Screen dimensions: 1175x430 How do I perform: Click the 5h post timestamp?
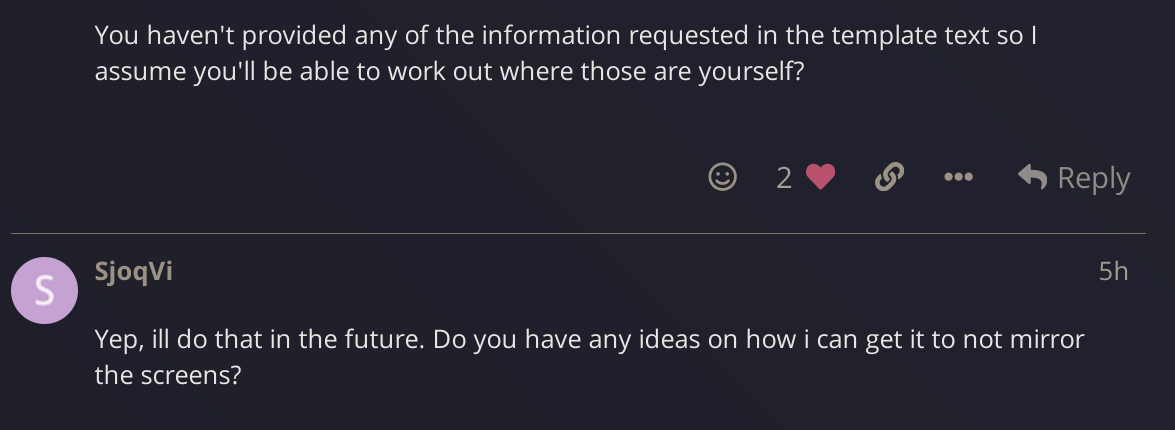coord(1112,271)
